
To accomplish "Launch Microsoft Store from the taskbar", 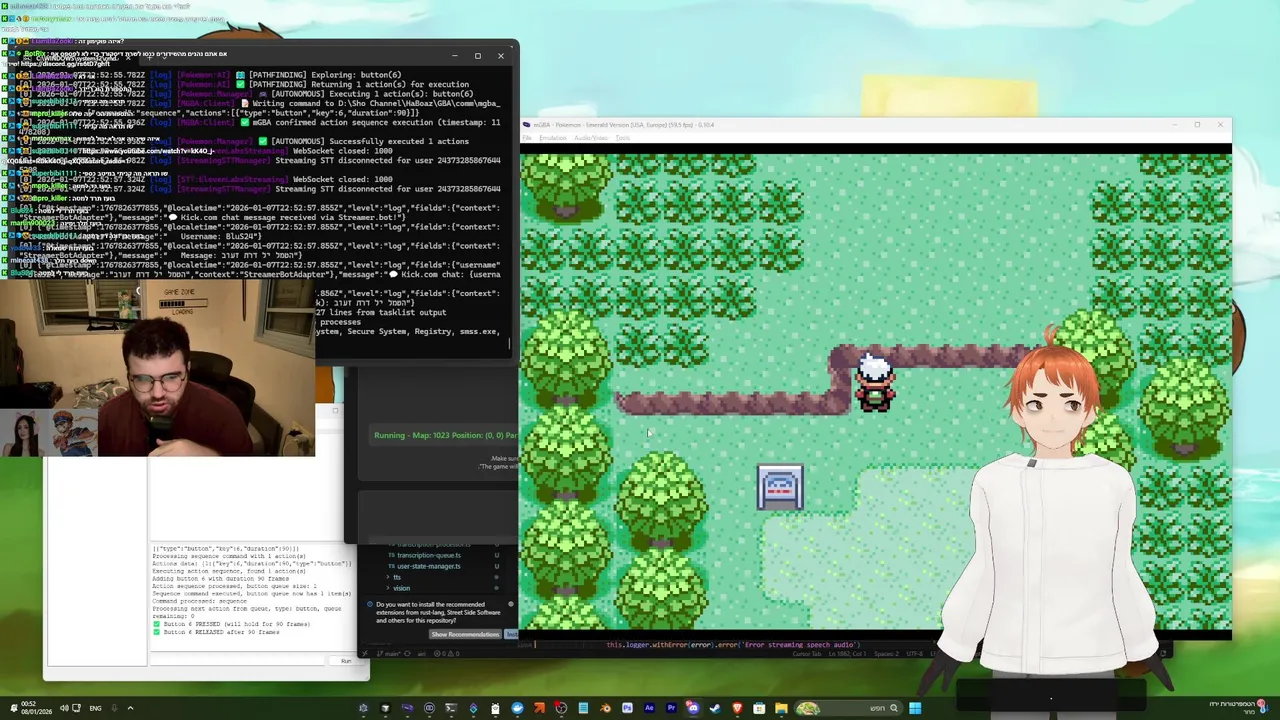I will [x=759, y=708].
